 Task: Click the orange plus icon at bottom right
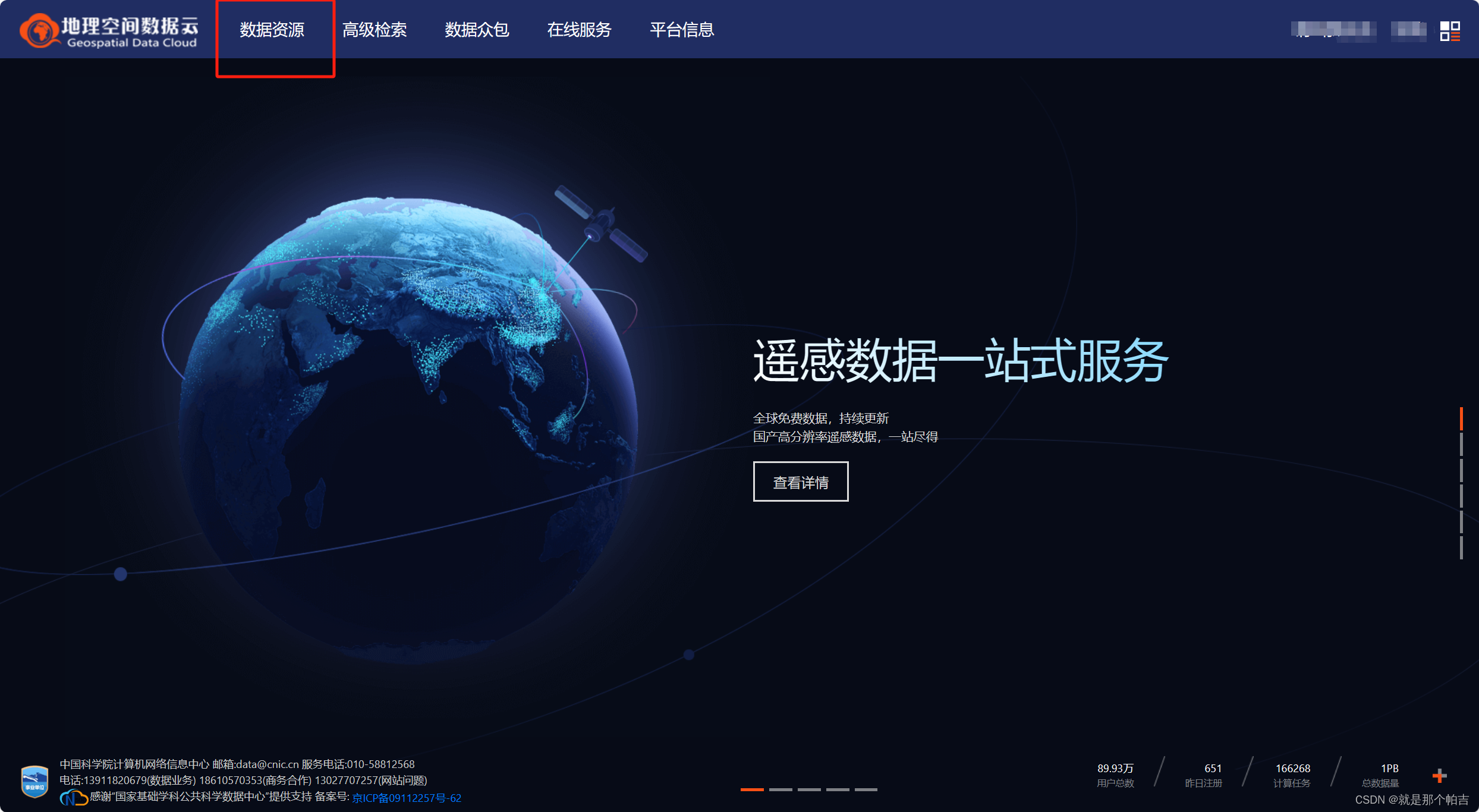click(x=1439, y=774)
